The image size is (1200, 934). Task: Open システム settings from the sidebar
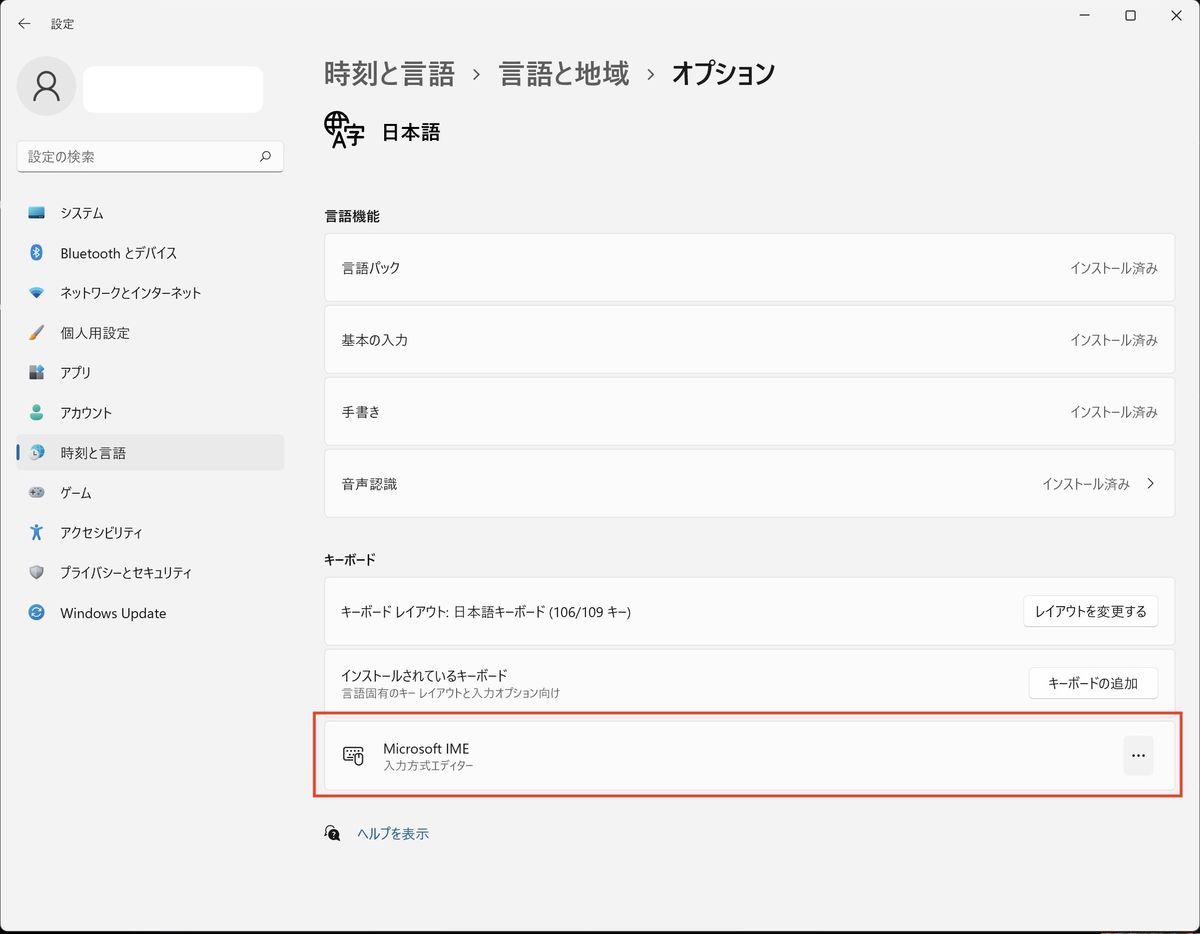[x=80, y=212]
